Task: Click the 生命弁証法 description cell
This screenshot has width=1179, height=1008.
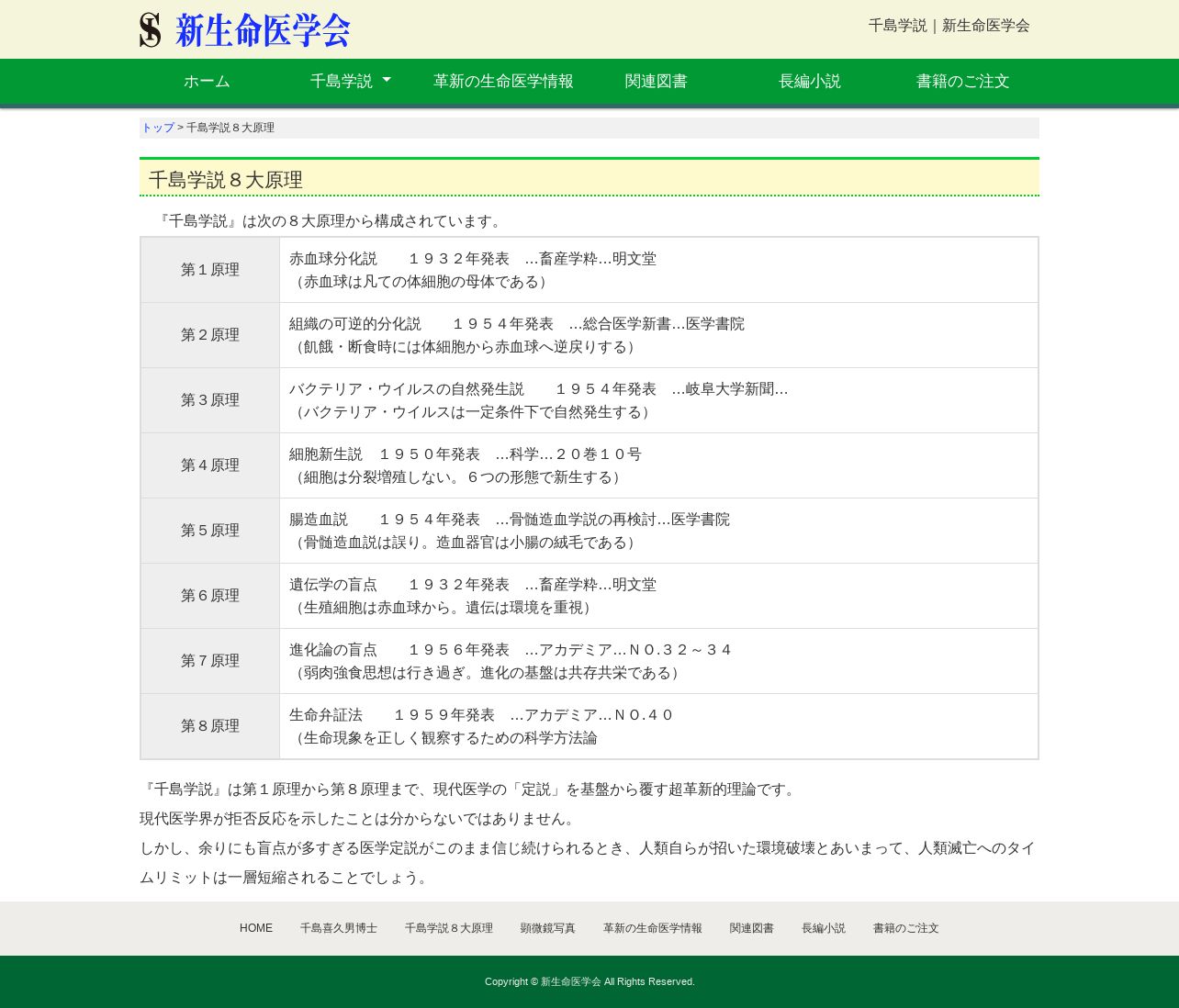Action: pos(658,726)
